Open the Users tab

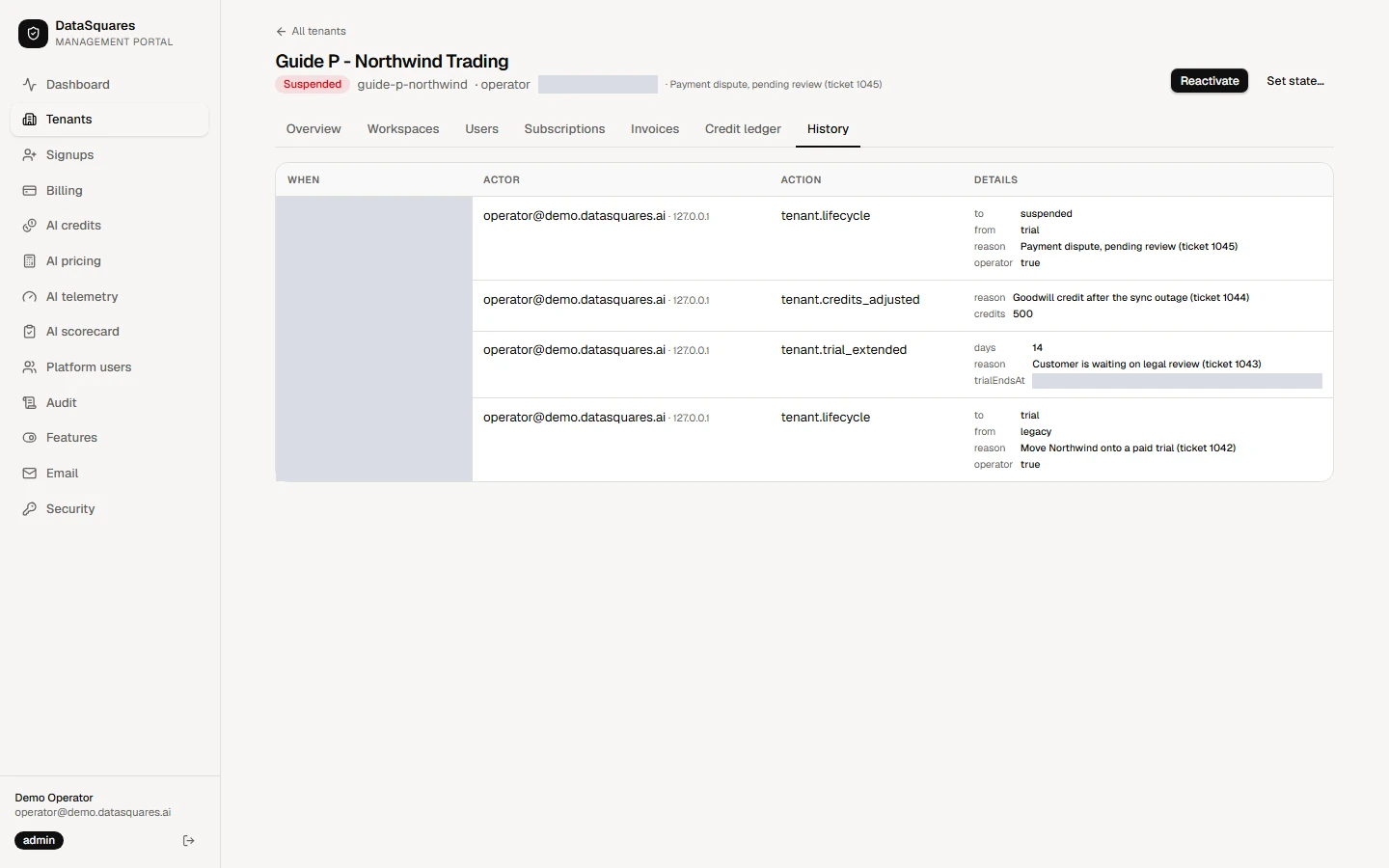pyautogui.click(x=481, y=129)
